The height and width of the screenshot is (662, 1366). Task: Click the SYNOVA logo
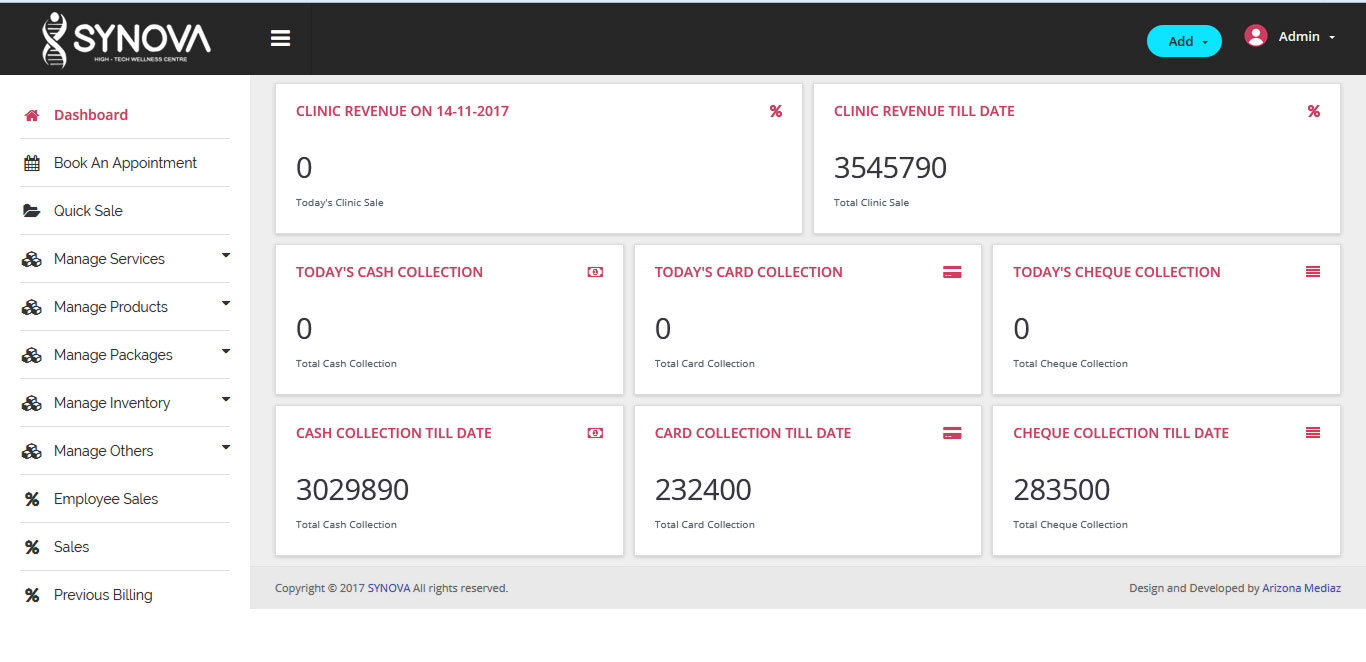(126, 40)
